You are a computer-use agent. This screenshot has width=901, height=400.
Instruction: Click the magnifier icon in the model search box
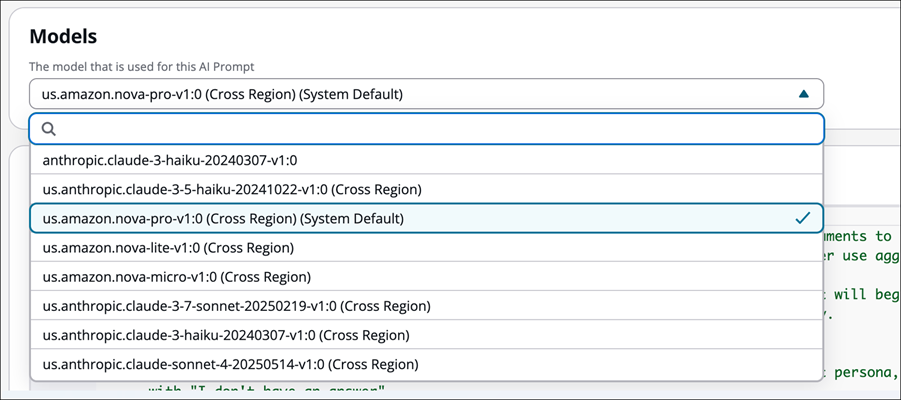[x=48, y=129]
